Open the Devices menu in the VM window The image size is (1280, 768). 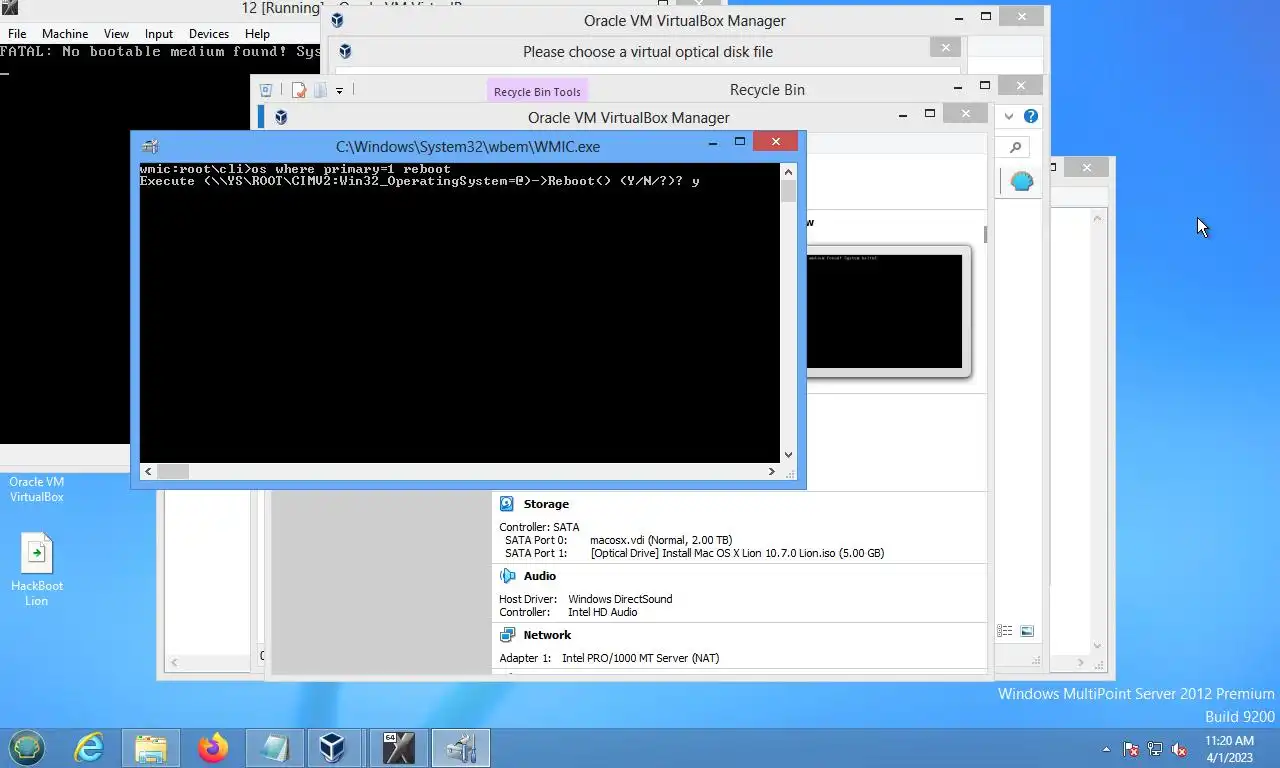coord(208,33)
